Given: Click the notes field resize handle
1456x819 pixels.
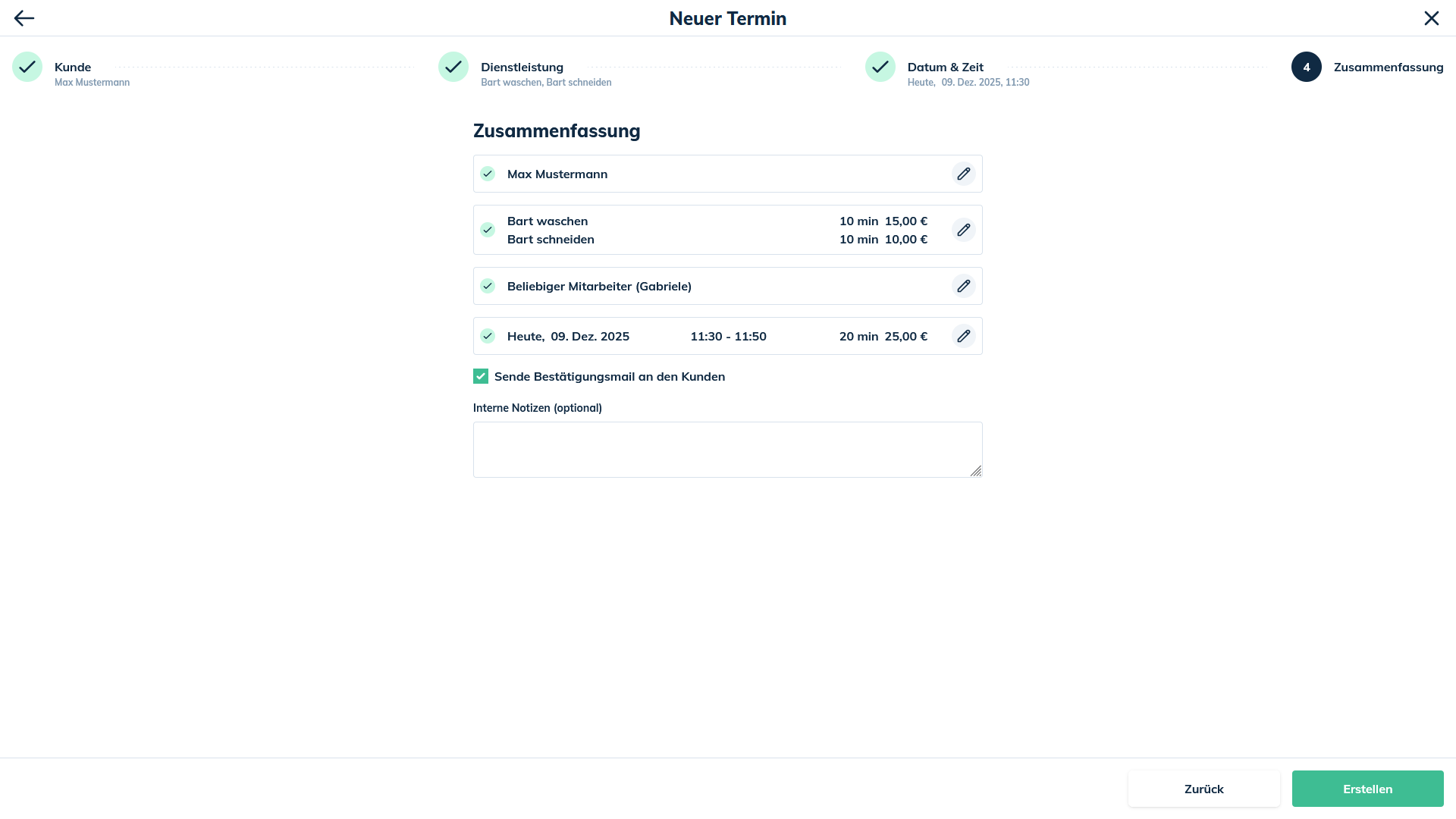Looking at the screenshot, I should [x=976, y=471].
